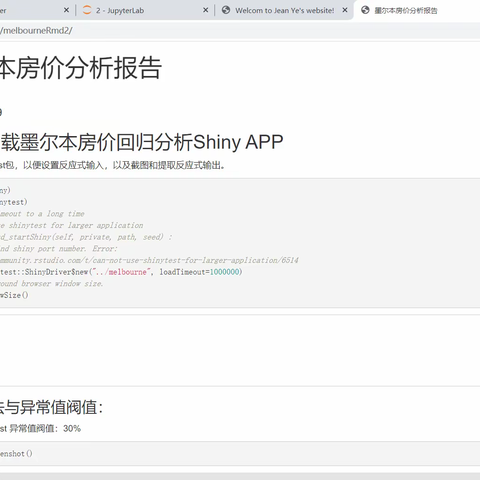Click the loadTimeout=1000000 value in code
This screenshot has width=480, height=480.
201,272
